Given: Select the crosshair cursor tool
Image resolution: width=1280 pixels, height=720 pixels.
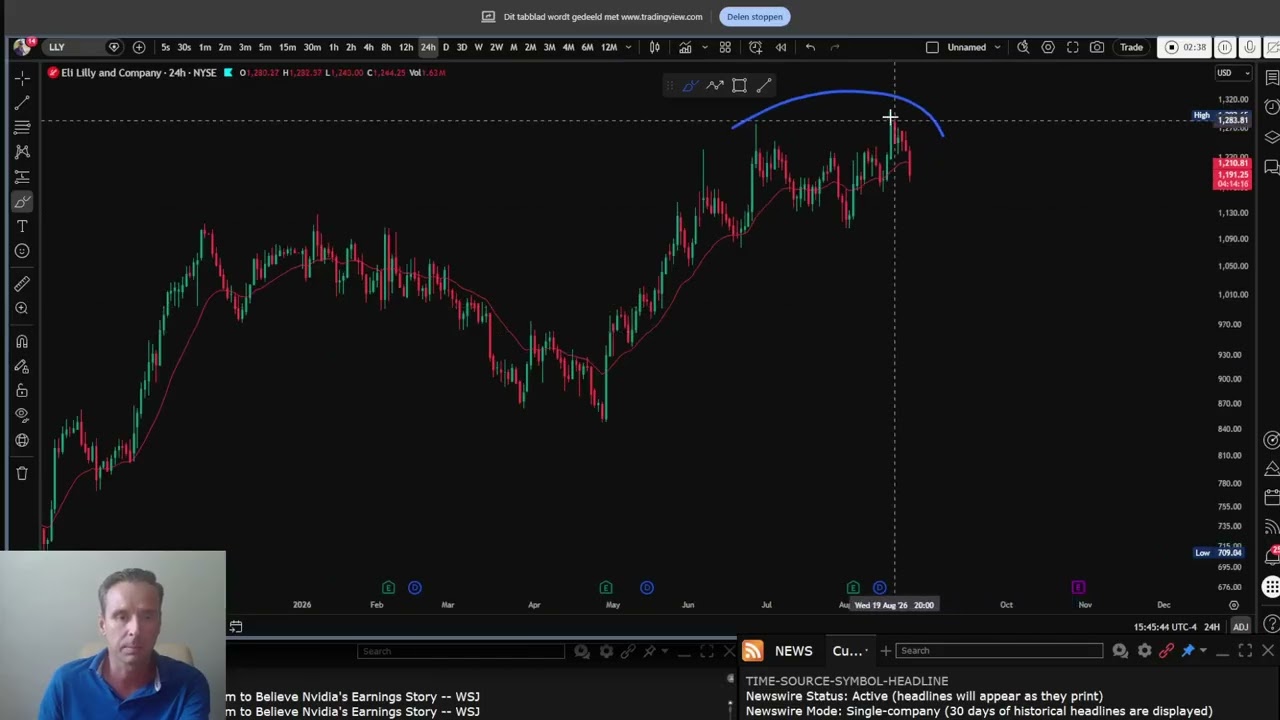Looking at the screenshot, I should [22, 78].
